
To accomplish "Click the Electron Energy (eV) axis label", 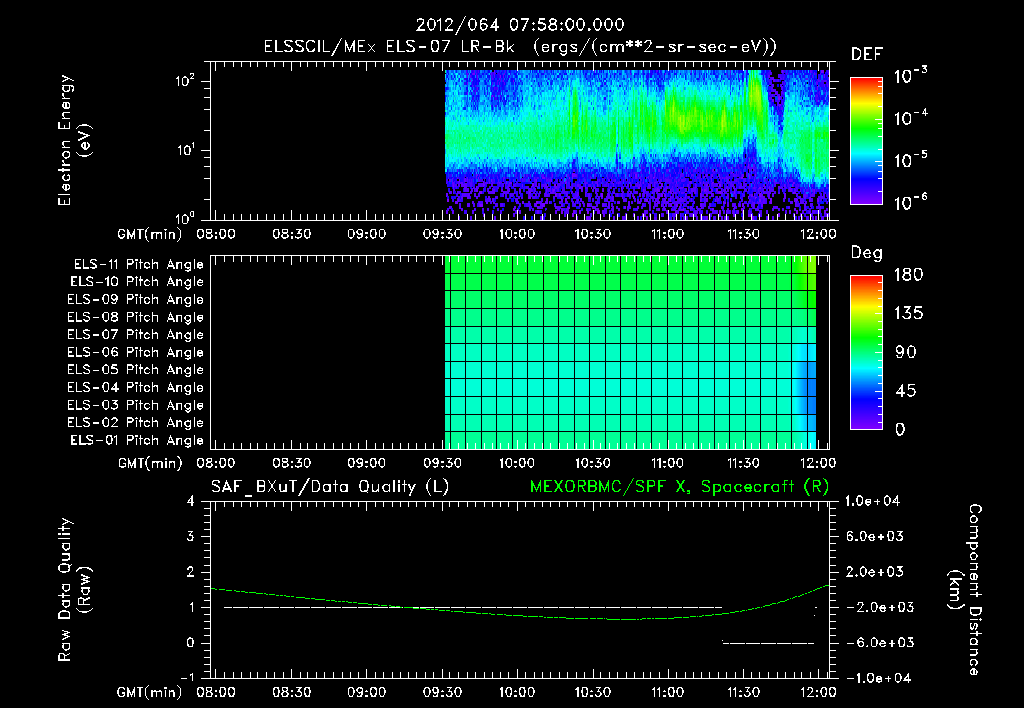I will click(74, 140).
